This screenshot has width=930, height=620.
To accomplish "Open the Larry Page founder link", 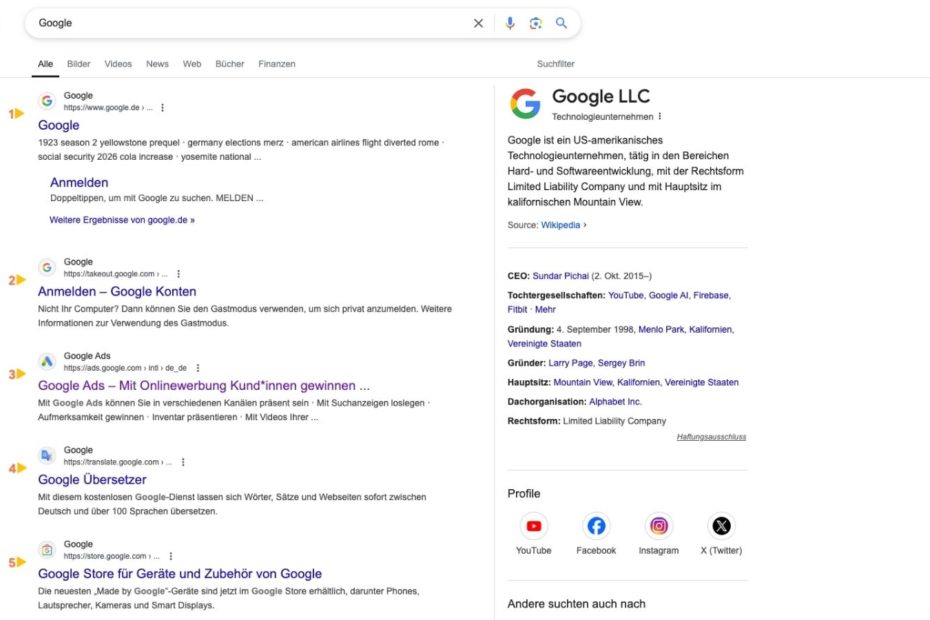I will [x=571, y=363].
